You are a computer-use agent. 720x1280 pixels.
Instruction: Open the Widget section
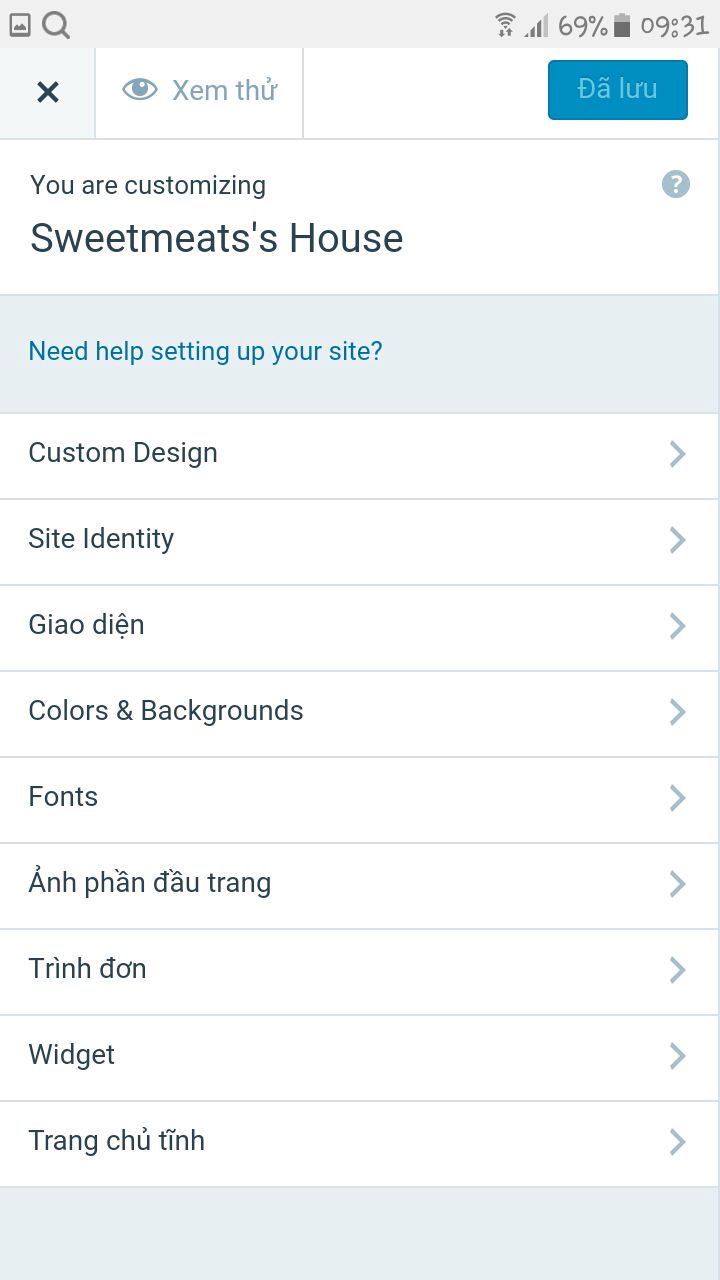coord(359,1058)
